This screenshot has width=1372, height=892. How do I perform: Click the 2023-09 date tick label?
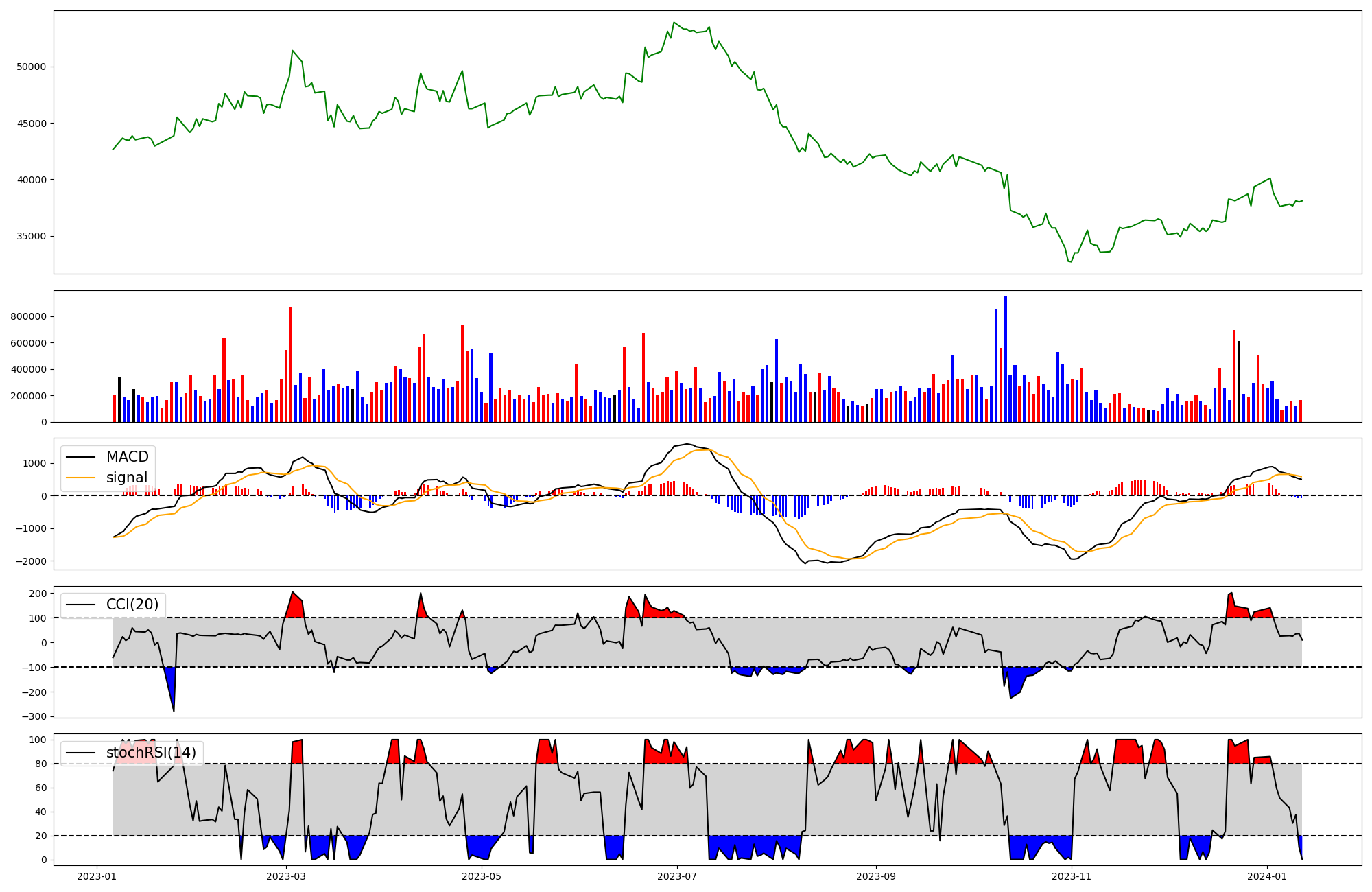coord(876,876)
